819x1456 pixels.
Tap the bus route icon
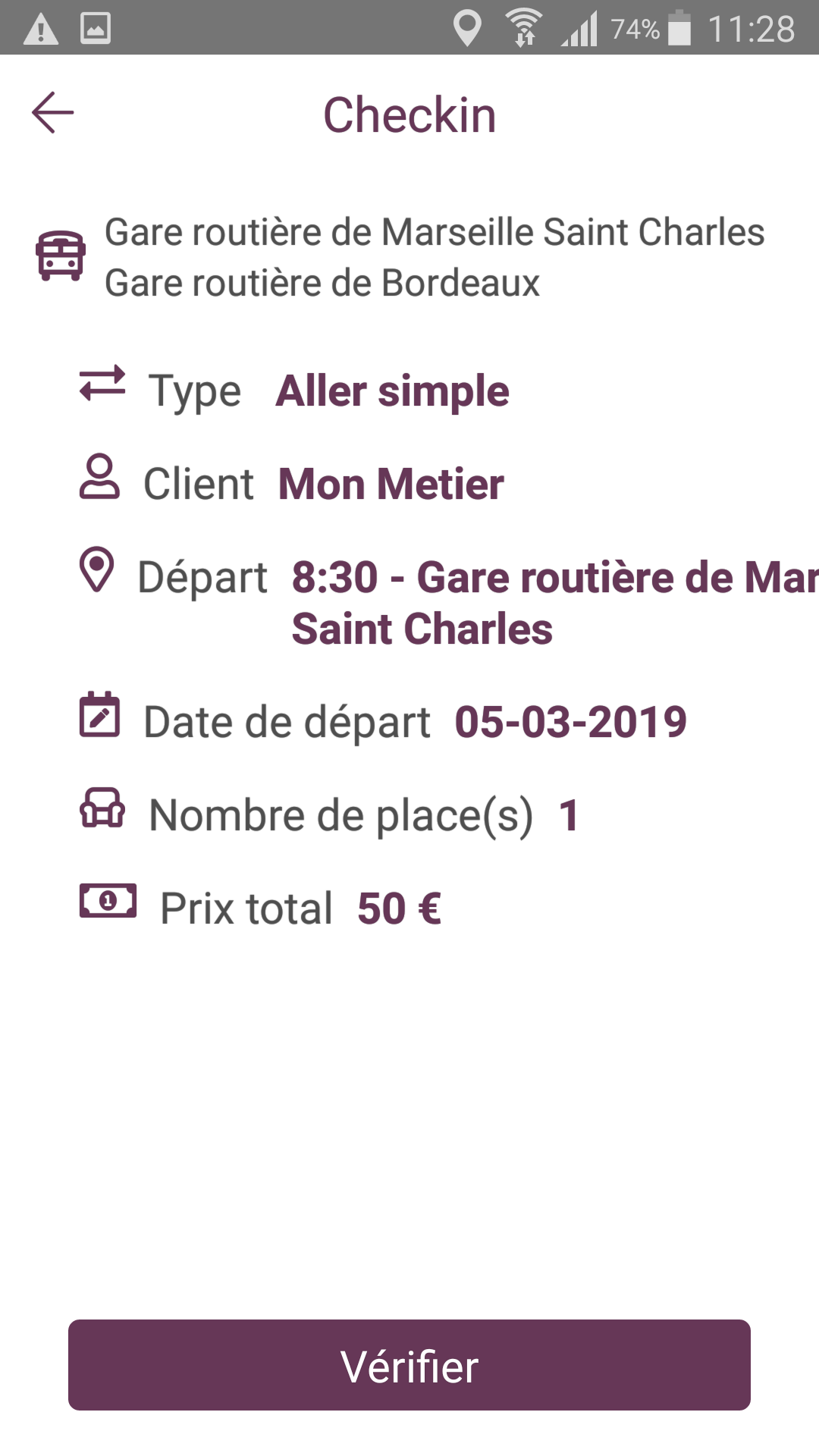coord(61,256)
